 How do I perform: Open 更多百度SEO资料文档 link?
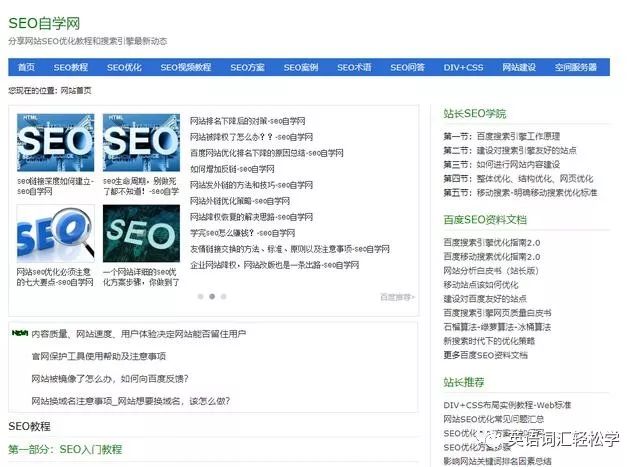pyautogui.click(x=485, y=355)
